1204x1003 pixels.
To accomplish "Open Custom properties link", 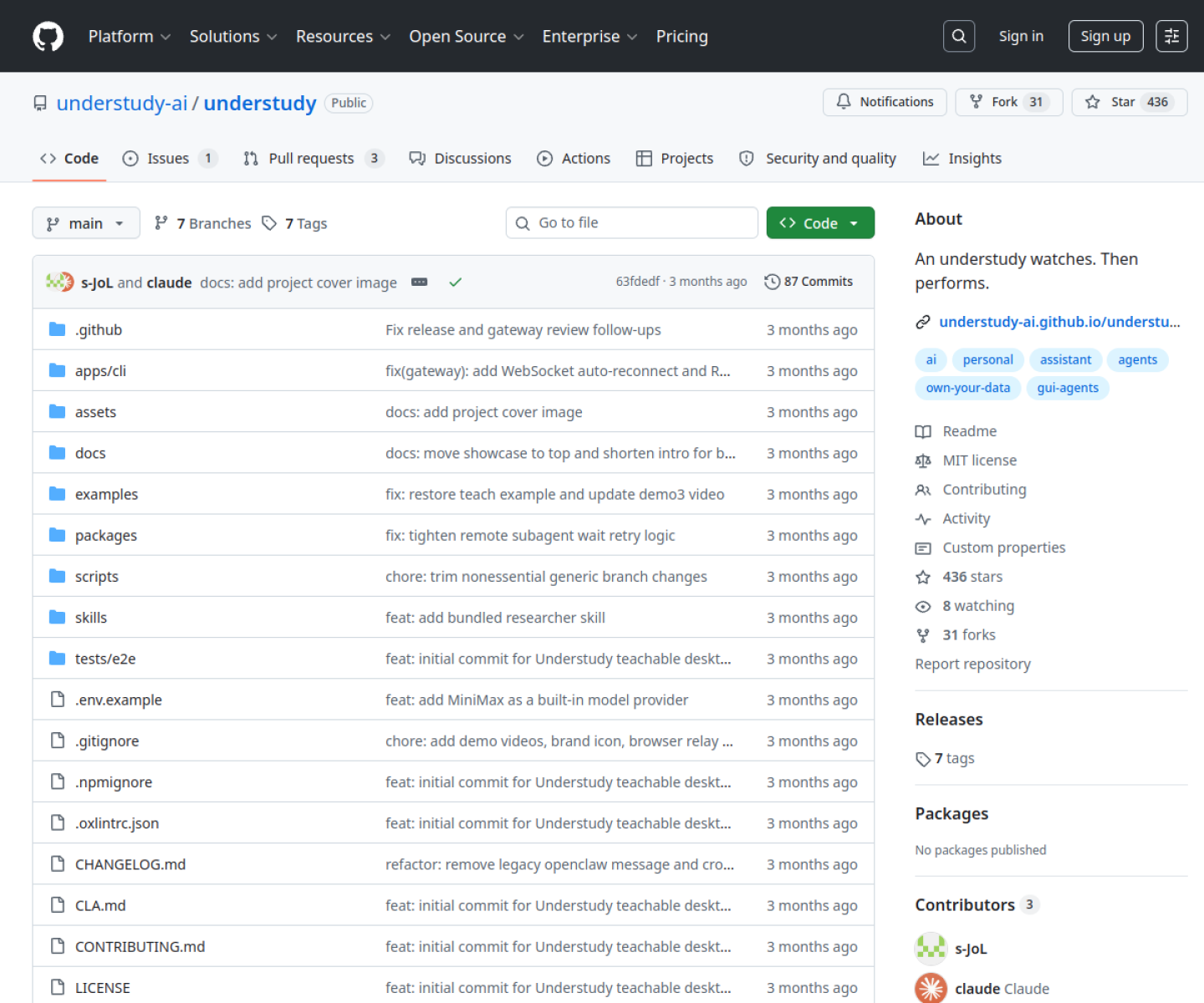I will tap(991, 548).
